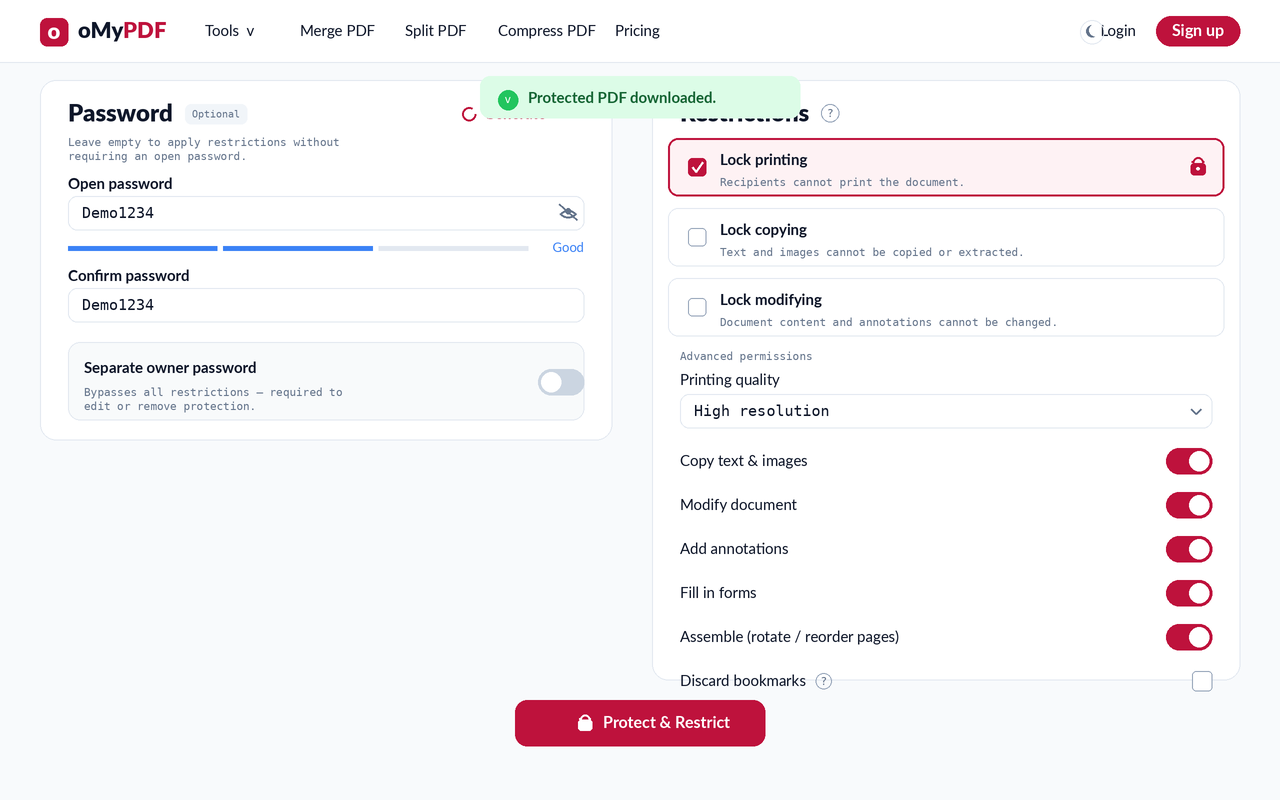1280x800 pixels.
Task: Disable the Add annotations toggle
Action: (x=1189, y=549)
